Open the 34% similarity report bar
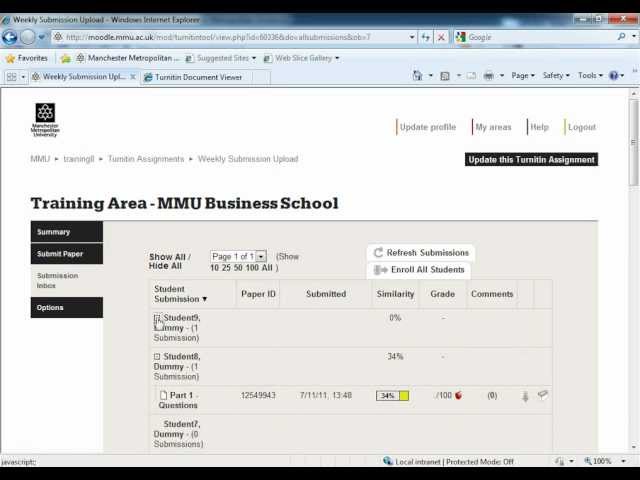 392,396
